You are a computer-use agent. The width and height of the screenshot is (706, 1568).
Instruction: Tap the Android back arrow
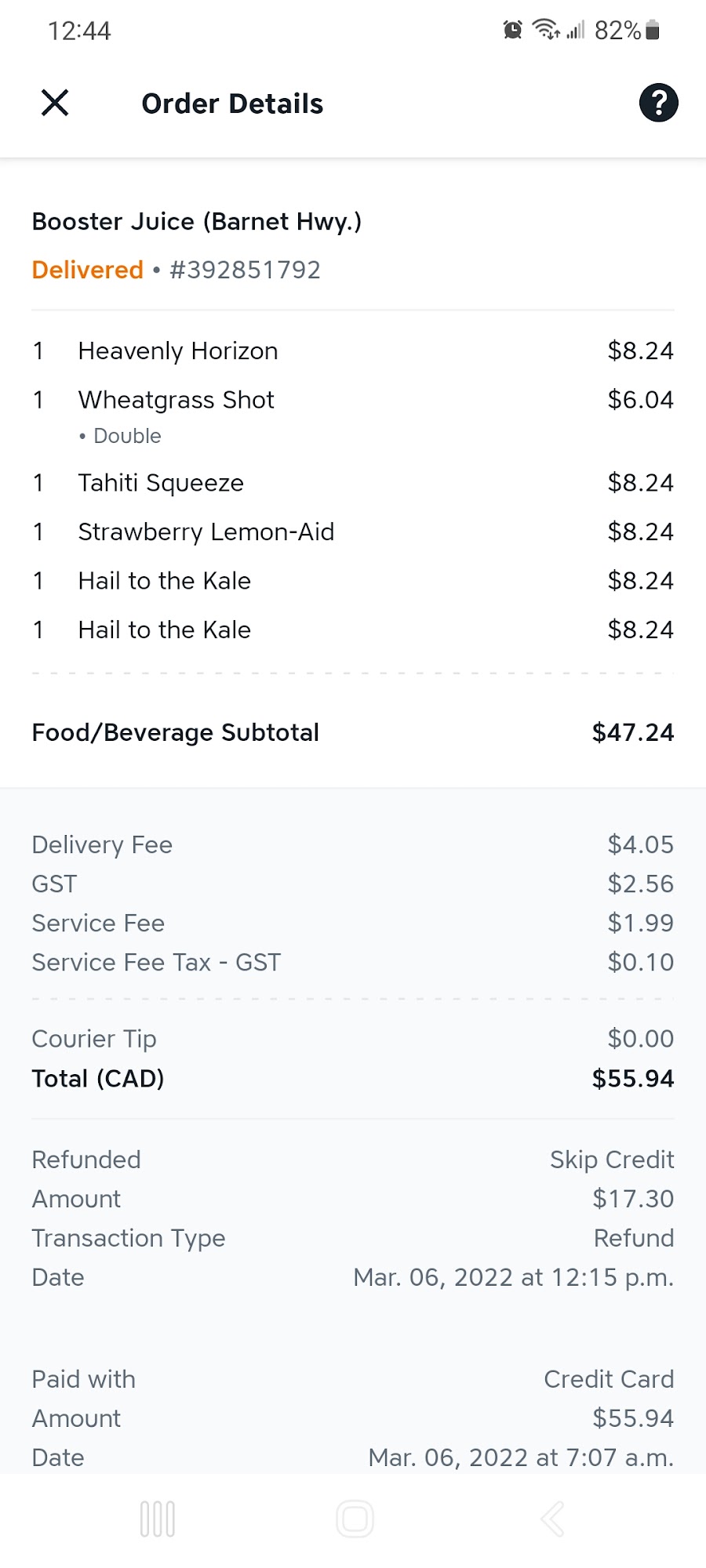(x=552, y=1519)
